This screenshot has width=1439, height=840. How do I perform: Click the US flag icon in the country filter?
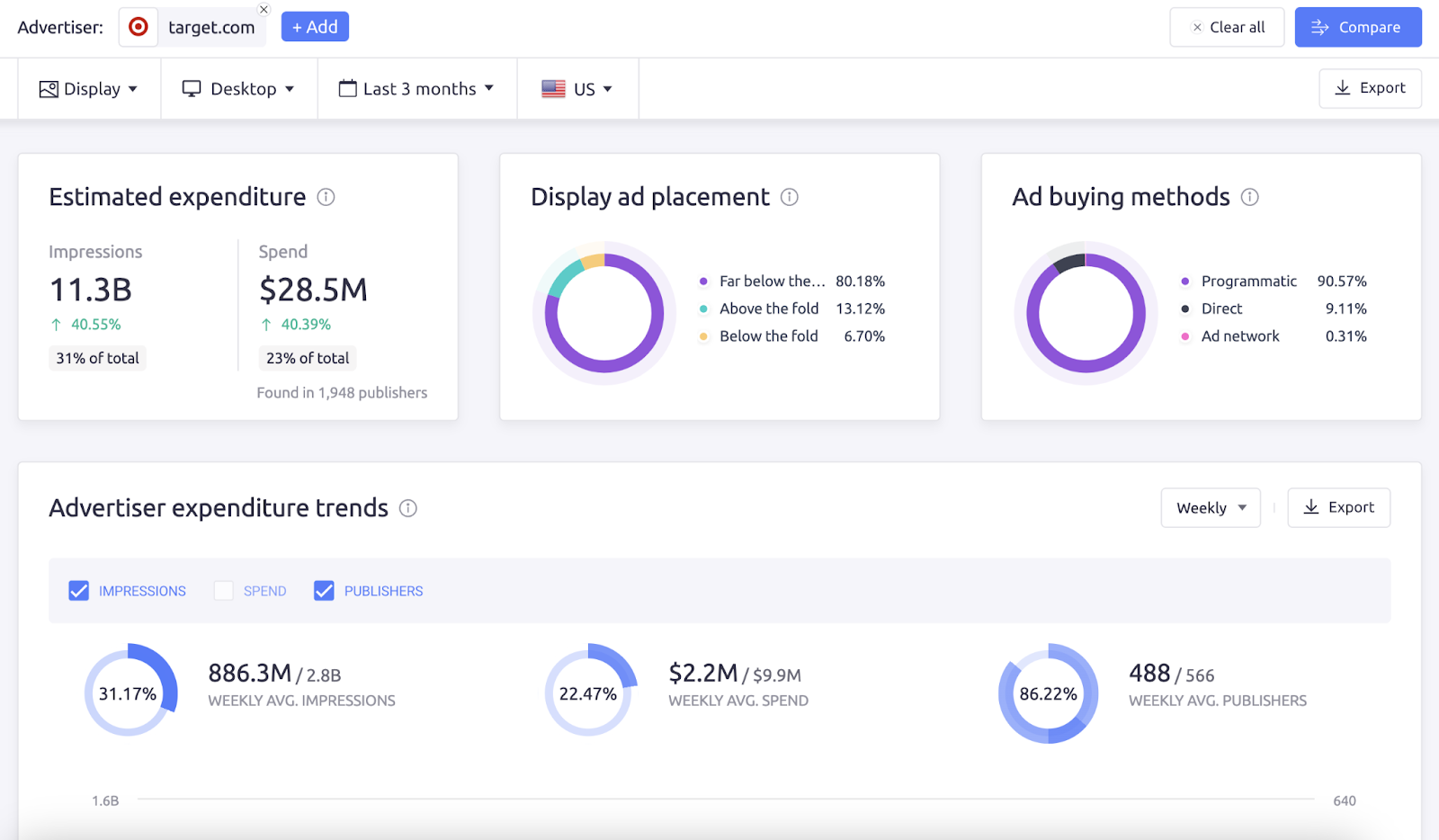coord(554,88)
